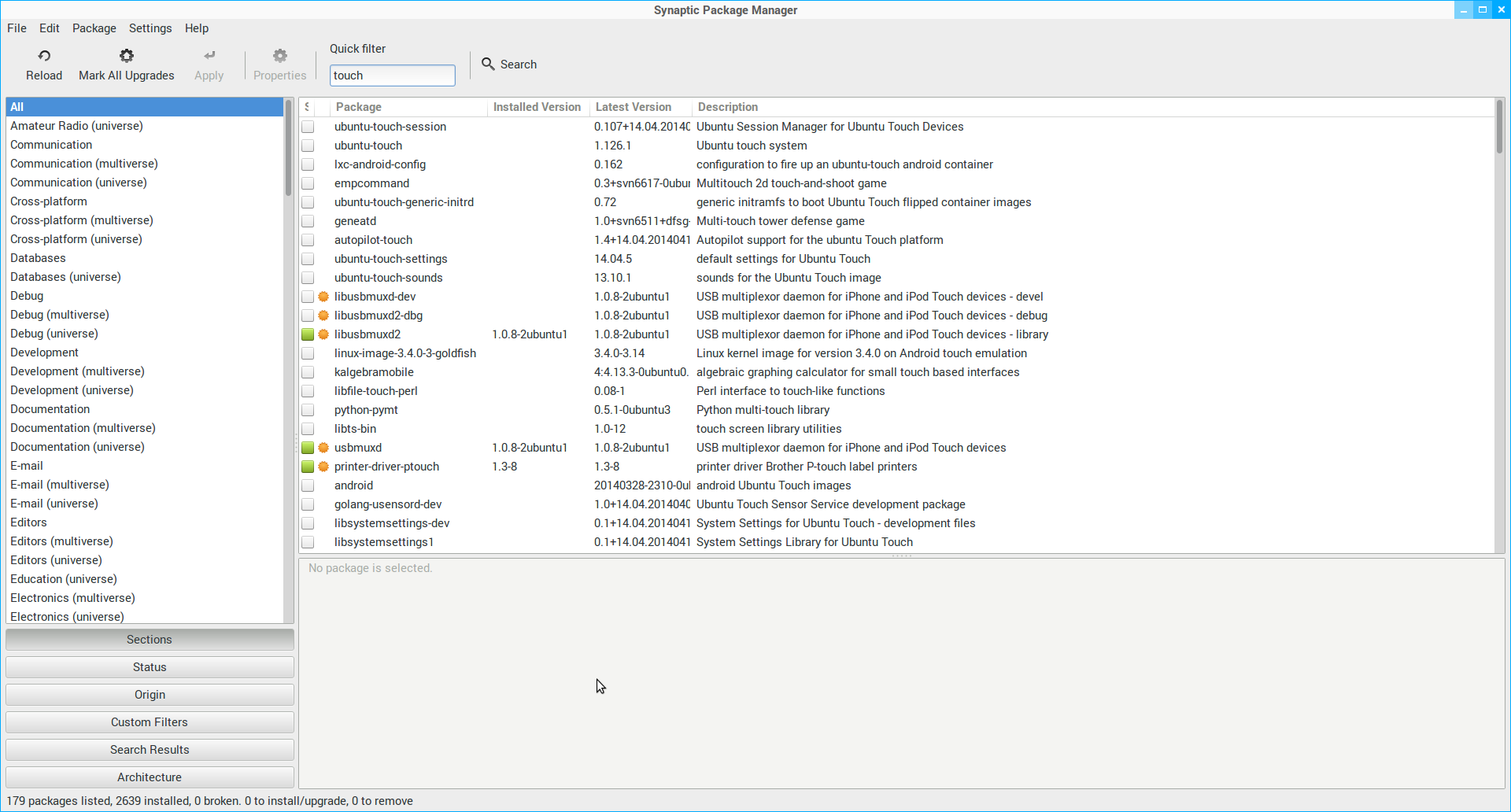Click the Mark All Upgrades gear icon
The width and height of the screenshot is (1511, 812).
(126, 56)
